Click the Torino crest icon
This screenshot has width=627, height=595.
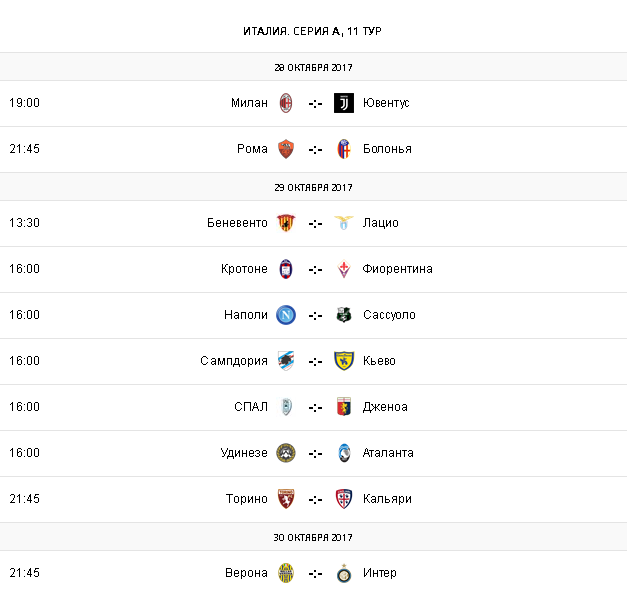pyautogui.click(x=286, y=499)
